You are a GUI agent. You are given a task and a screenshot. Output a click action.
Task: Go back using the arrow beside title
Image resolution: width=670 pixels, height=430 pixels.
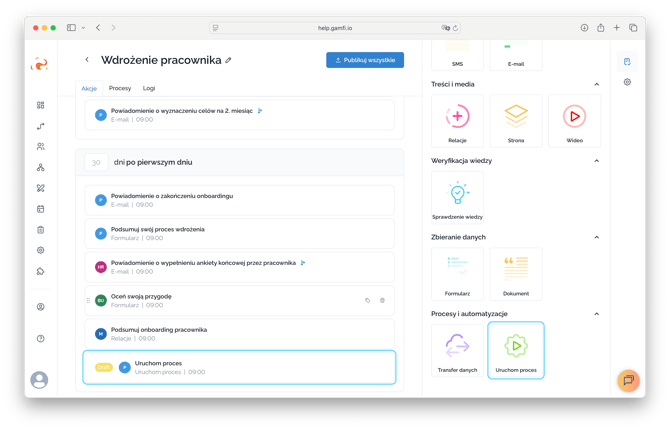87,60
